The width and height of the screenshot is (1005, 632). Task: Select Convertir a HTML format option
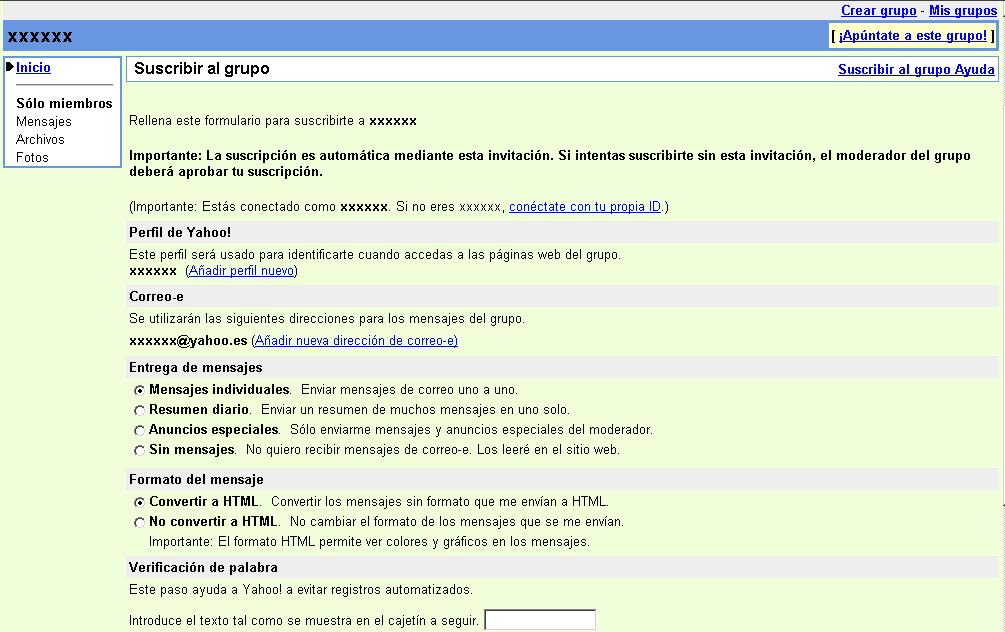(139, 503)
